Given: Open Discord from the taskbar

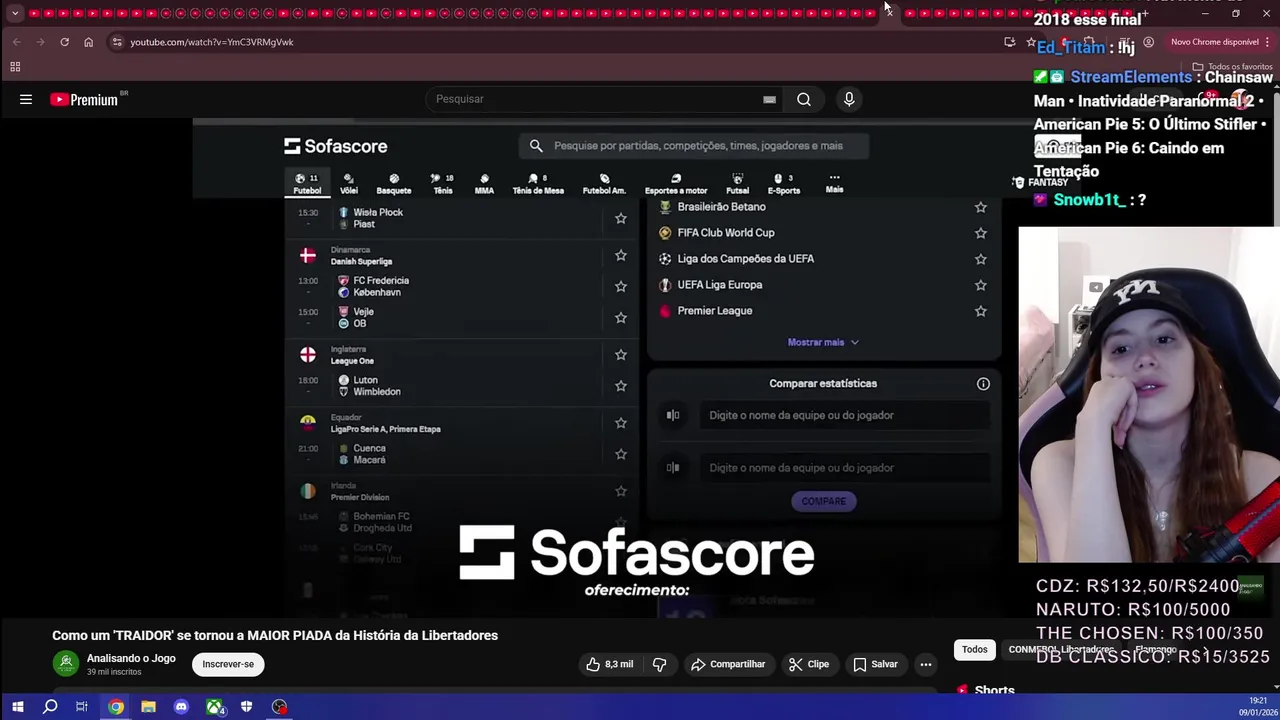Looking at the screenshot, I should pos(181,707).
